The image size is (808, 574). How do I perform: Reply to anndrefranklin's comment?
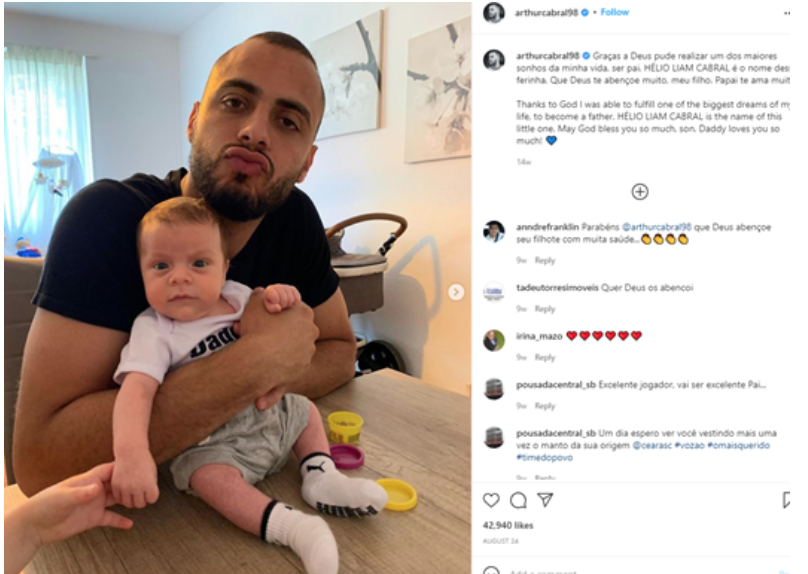545,261
